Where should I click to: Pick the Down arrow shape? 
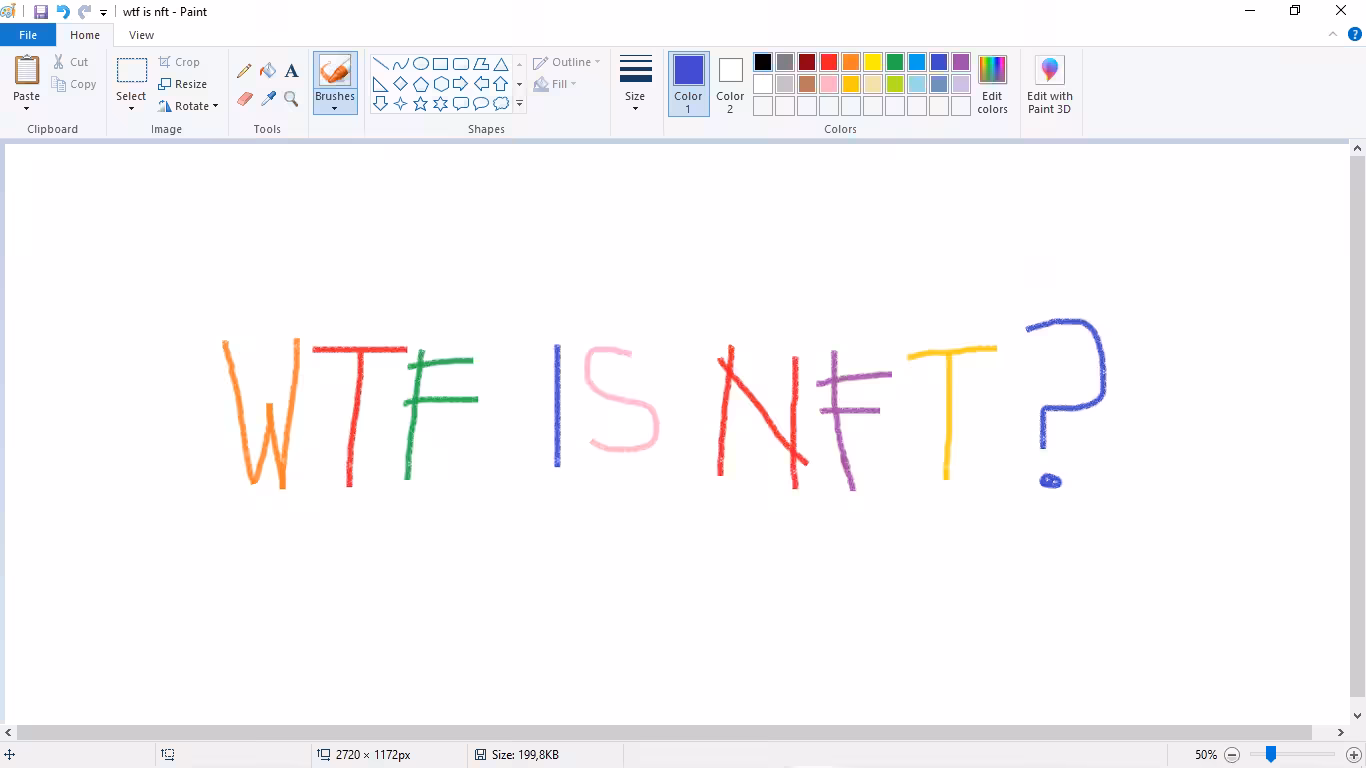coord(381,103)
